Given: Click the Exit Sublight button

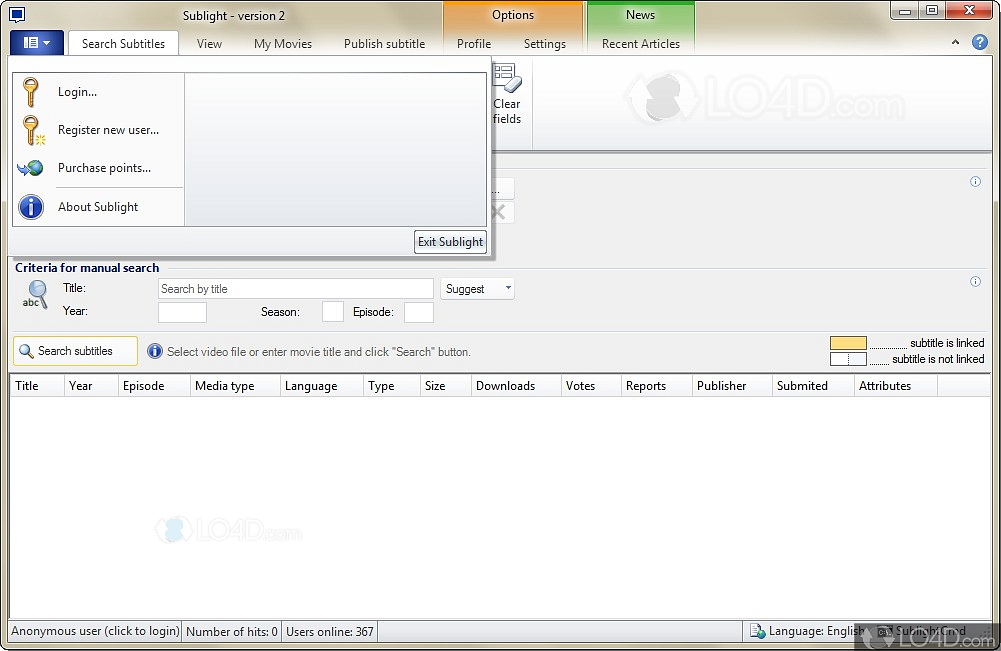Looking at the screenshot, I should pyautogui.click(x=450, y=241).
